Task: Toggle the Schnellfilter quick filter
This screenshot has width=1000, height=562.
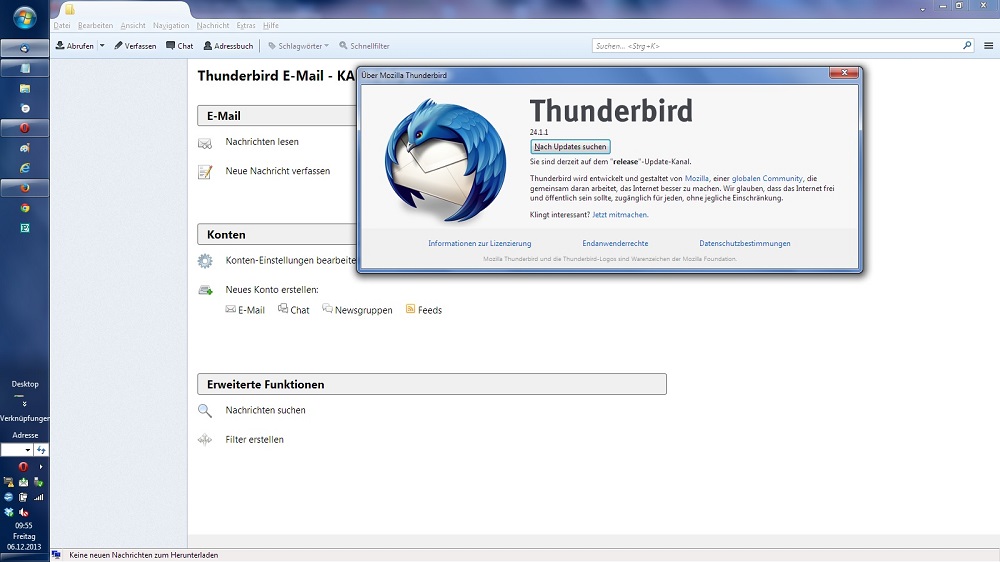Action: point(364,46)
